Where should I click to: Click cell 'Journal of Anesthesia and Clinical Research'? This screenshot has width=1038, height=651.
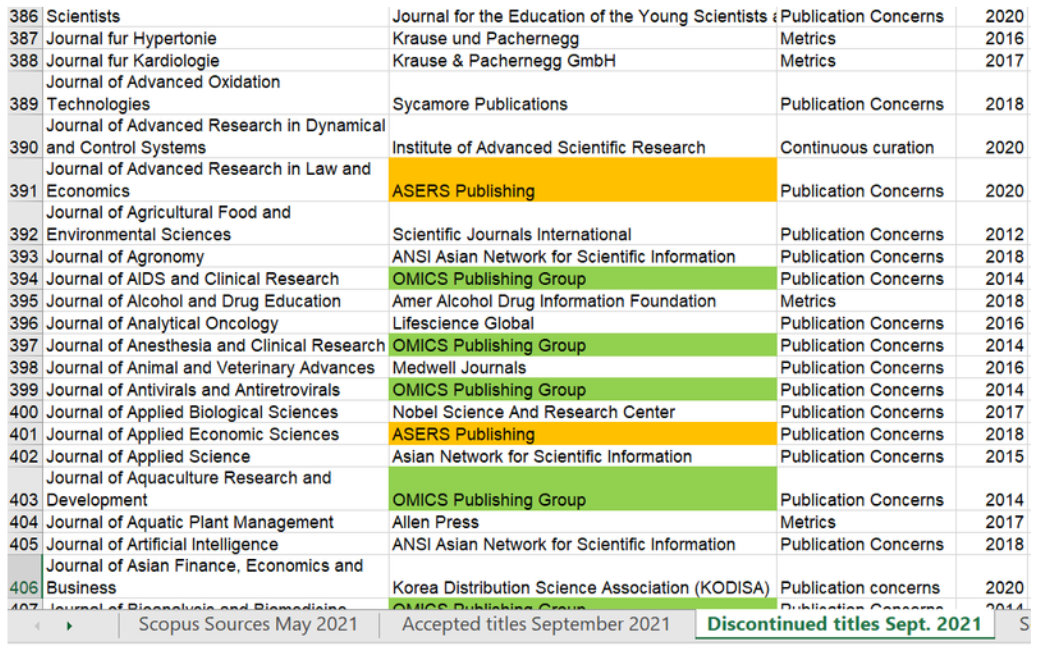pyautogui.click(x=216, y=345)
